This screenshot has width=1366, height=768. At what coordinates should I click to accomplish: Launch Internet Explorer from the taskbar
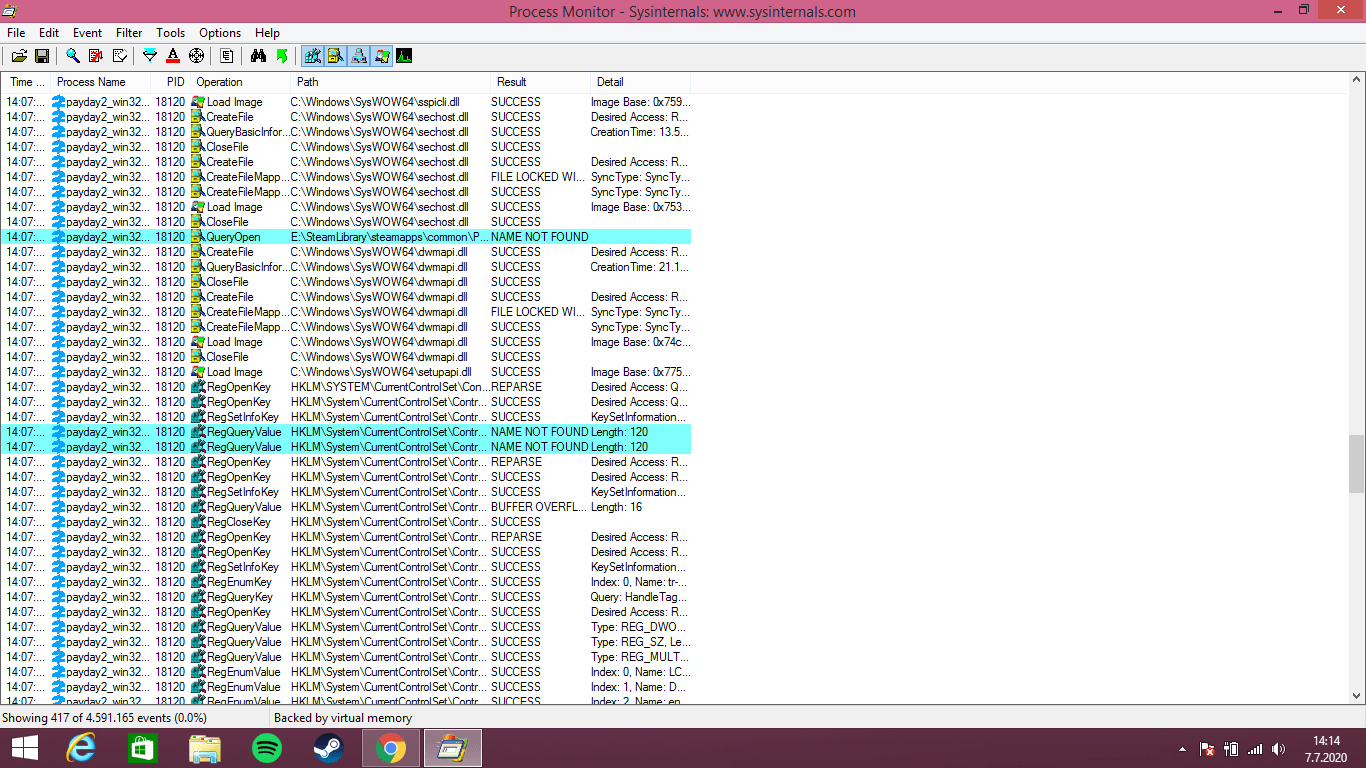[81, 748]
